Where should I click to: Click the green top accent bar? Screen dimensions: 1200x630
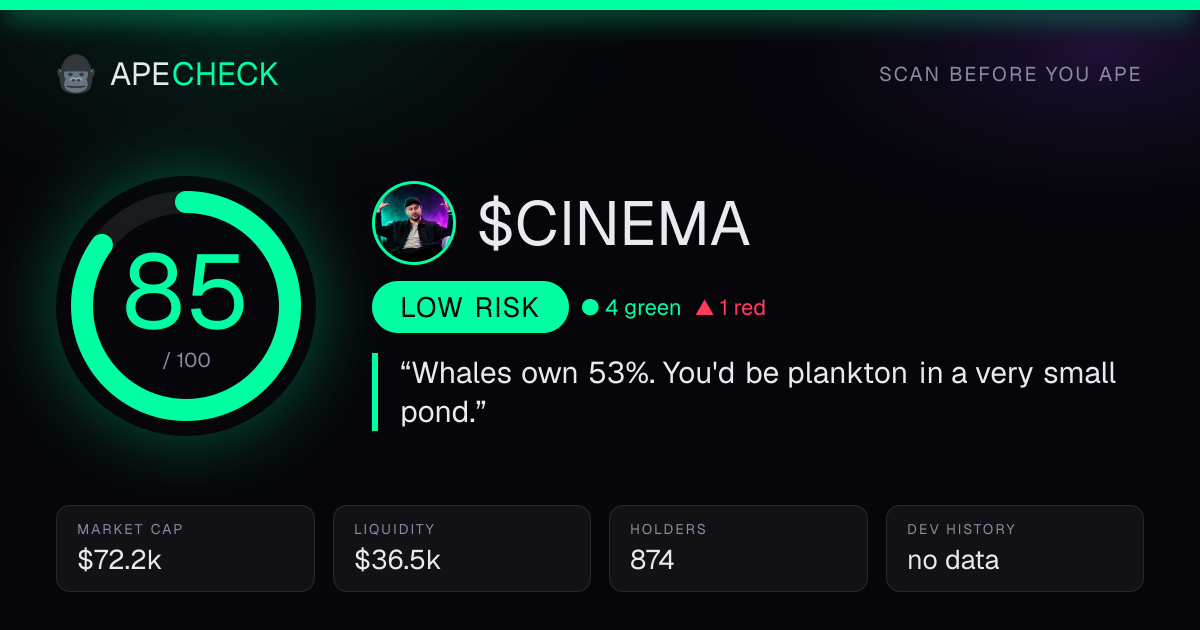tap(600, 5)
